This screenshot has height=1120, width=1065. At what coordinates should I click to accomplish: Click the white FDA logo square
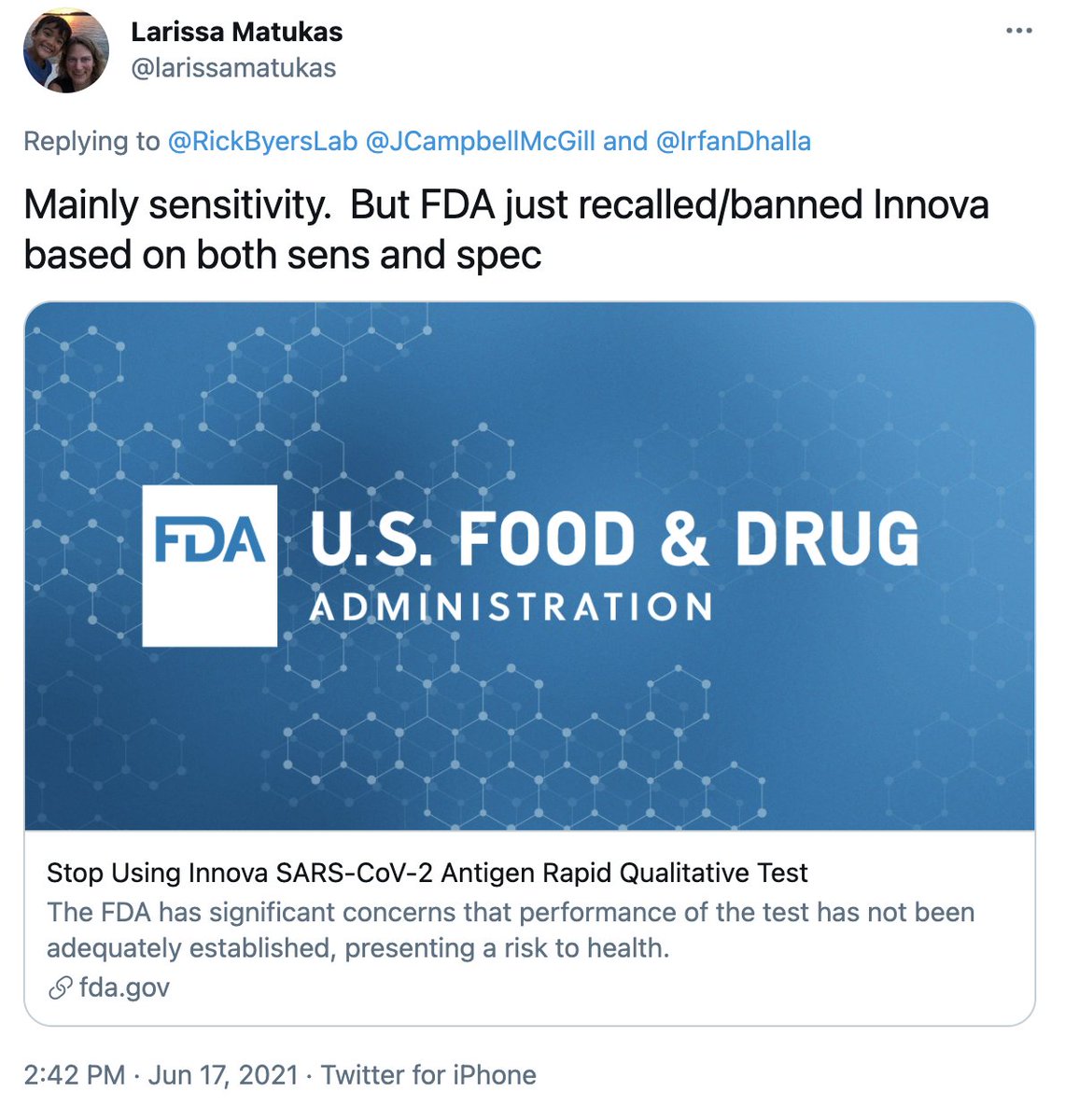point(209,566)
